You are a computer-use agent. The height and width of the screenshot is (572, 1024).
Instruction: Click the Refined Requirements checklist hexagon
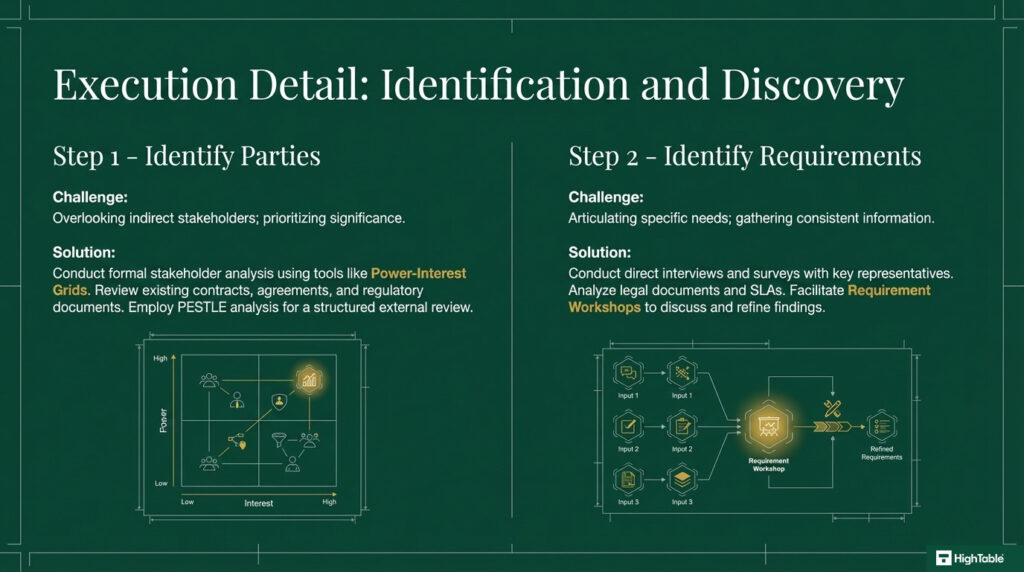click(881, 427)
